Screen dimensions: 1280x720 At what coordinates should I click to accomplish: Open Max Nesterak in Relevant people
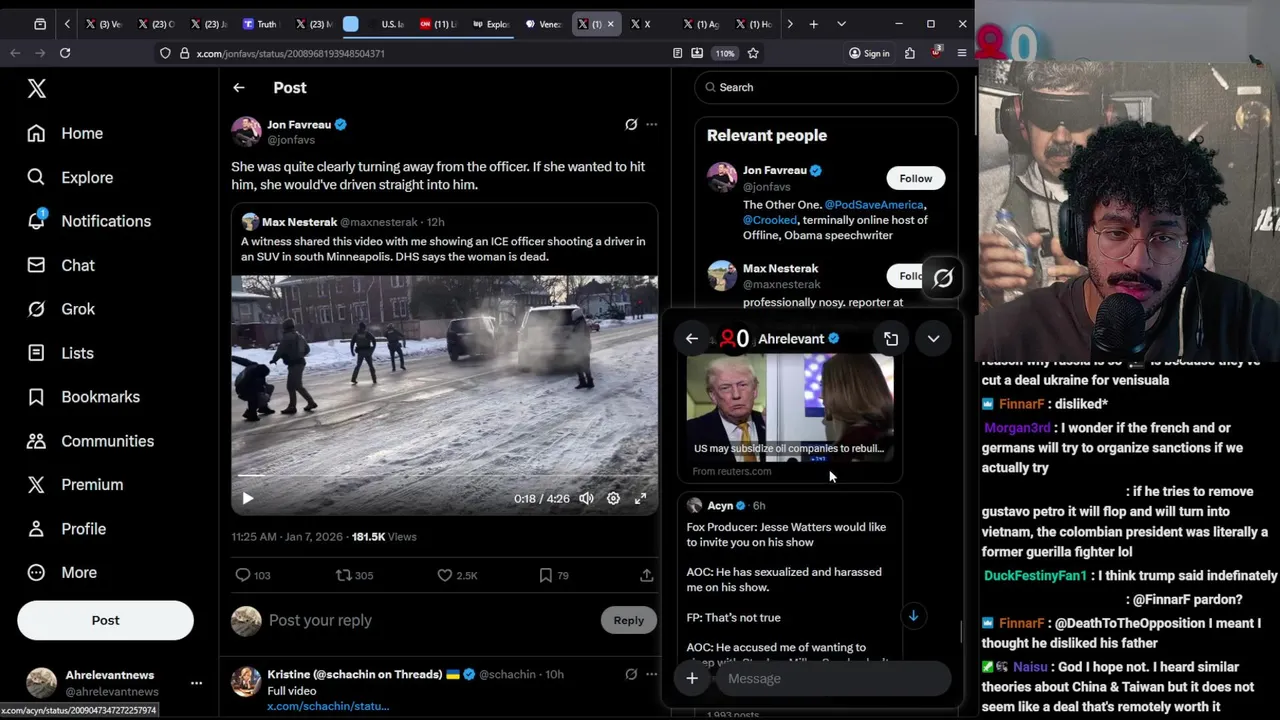(780, 268)
